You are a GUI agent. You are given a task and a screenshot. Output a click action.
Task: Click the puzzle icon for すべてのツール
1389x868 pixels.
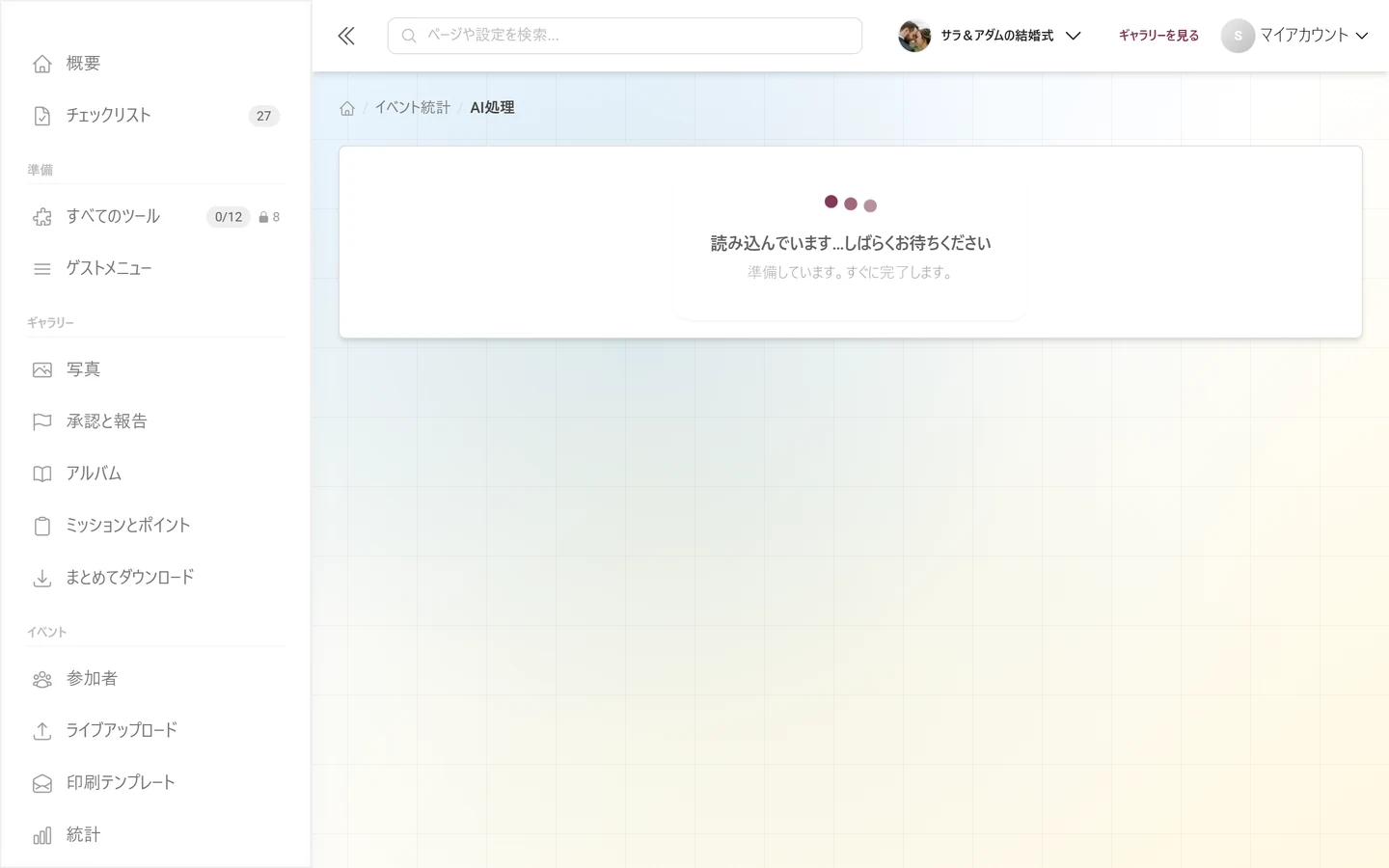click(42, 217)
